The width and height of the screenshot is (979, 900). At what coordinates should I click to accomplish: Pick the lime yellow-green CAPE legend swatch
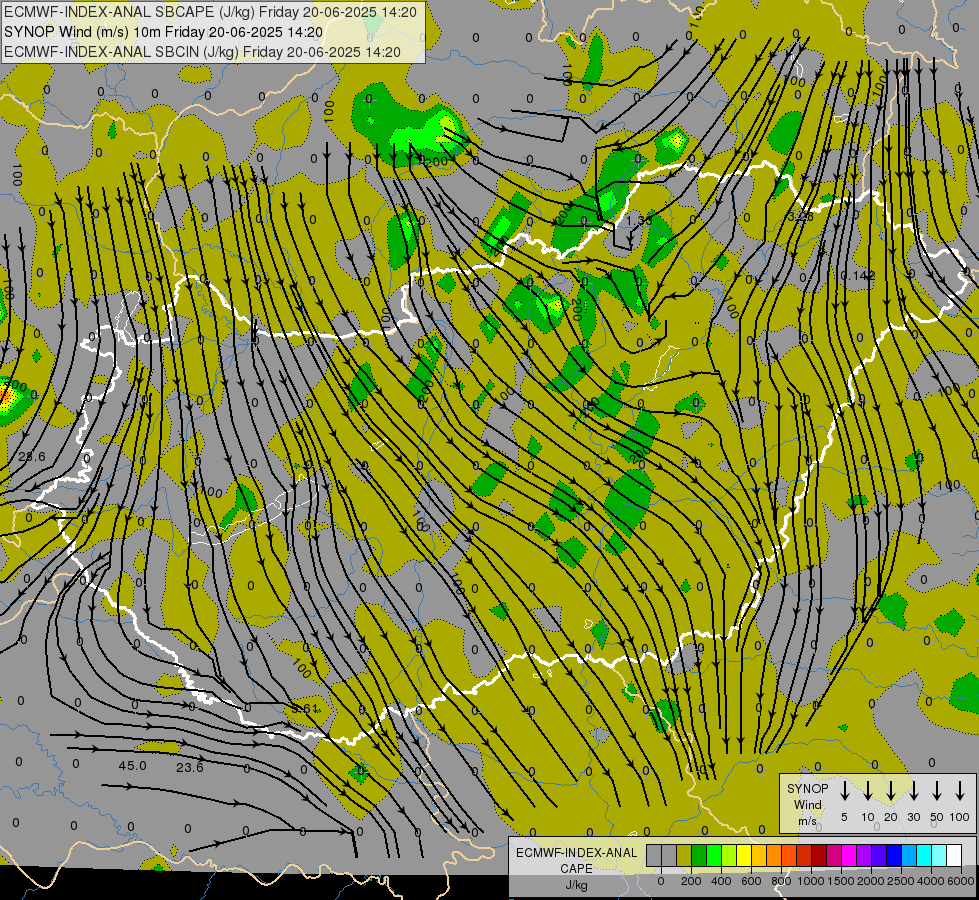(729, 855)
